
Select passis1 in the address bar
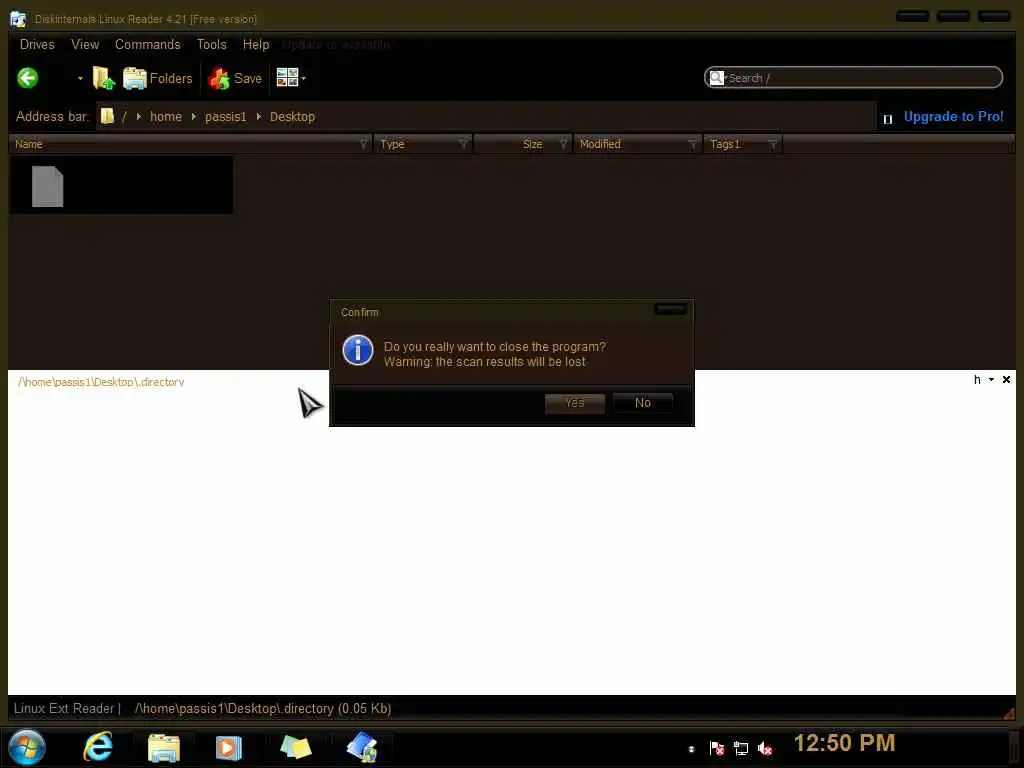[225, 116]
